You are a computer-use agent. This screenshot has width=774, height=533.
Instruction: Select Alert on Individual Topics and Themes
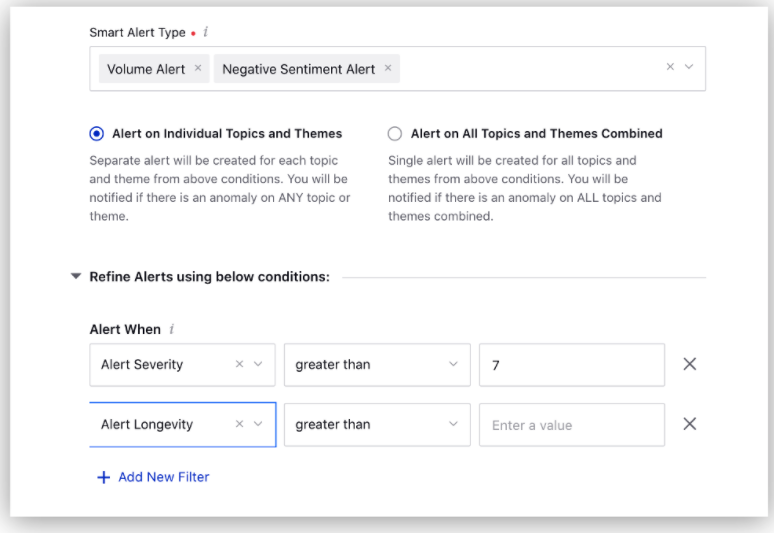(97, 133)
